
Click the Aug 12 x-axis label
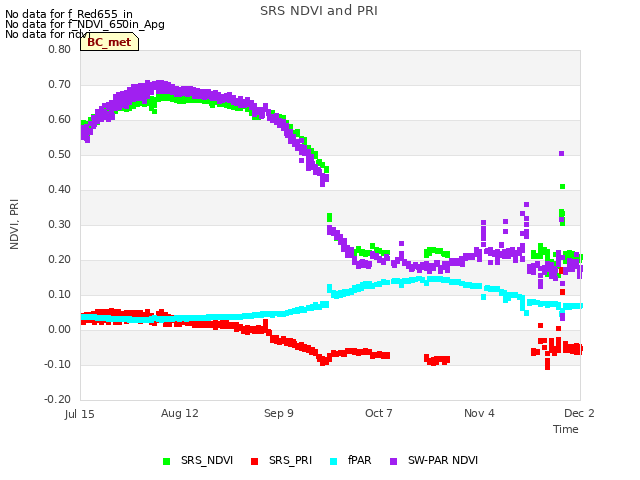point(180,413)
